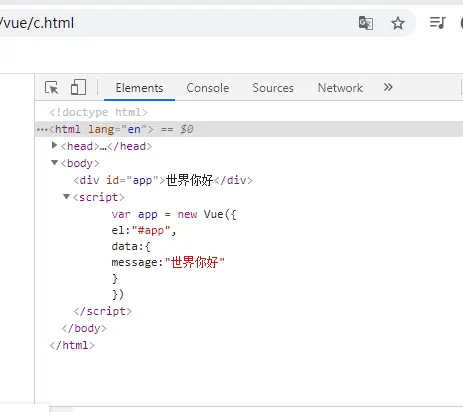Collapse the script element node
The image size is (463, 412).
pyautogui.click(x=66, y=196)
